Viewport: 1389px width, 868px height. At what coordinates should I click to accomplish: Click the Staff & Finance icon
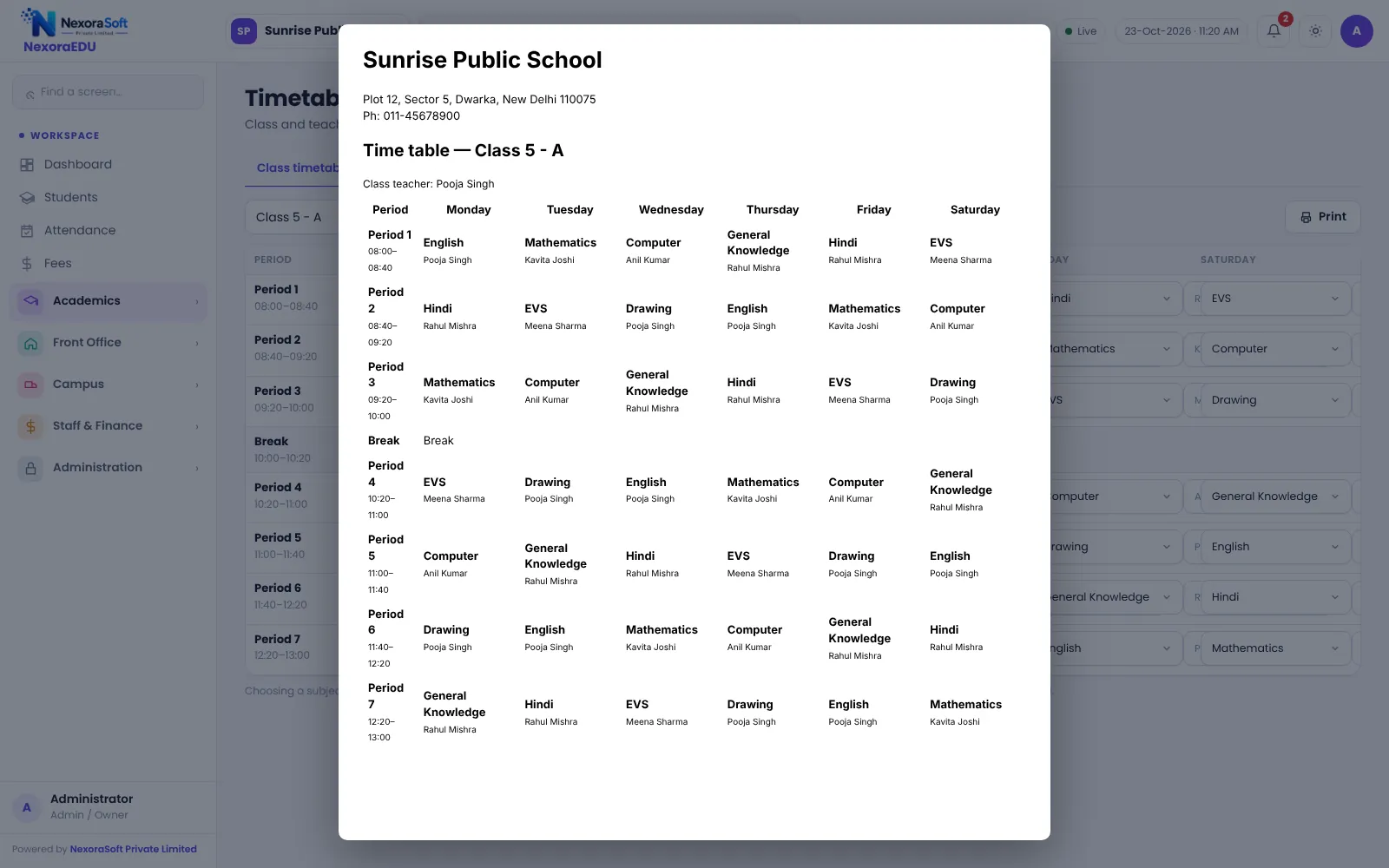coord(31,426)
